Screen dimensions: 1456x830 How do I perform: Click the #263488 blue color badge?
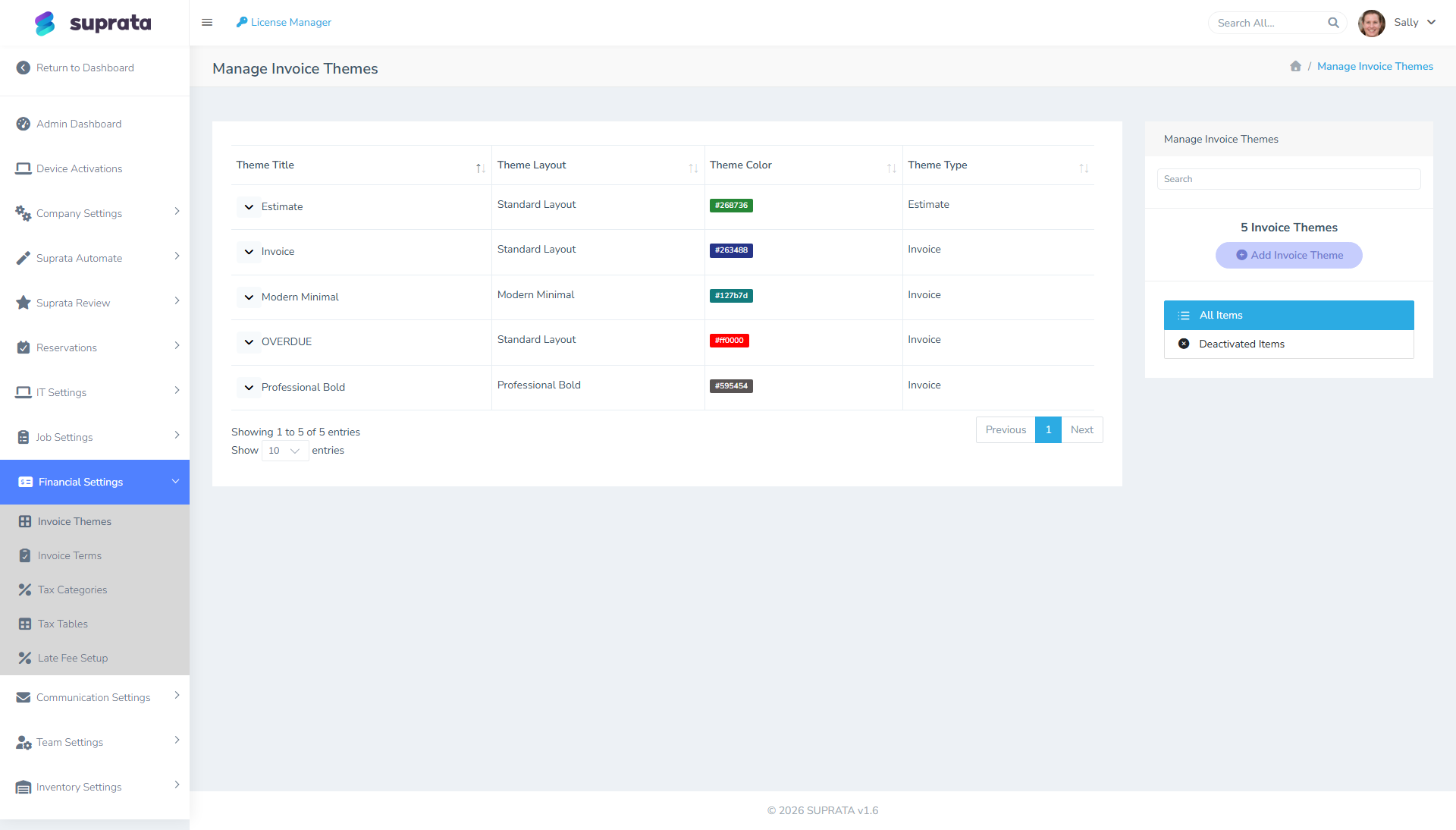[x=731, y=250]
